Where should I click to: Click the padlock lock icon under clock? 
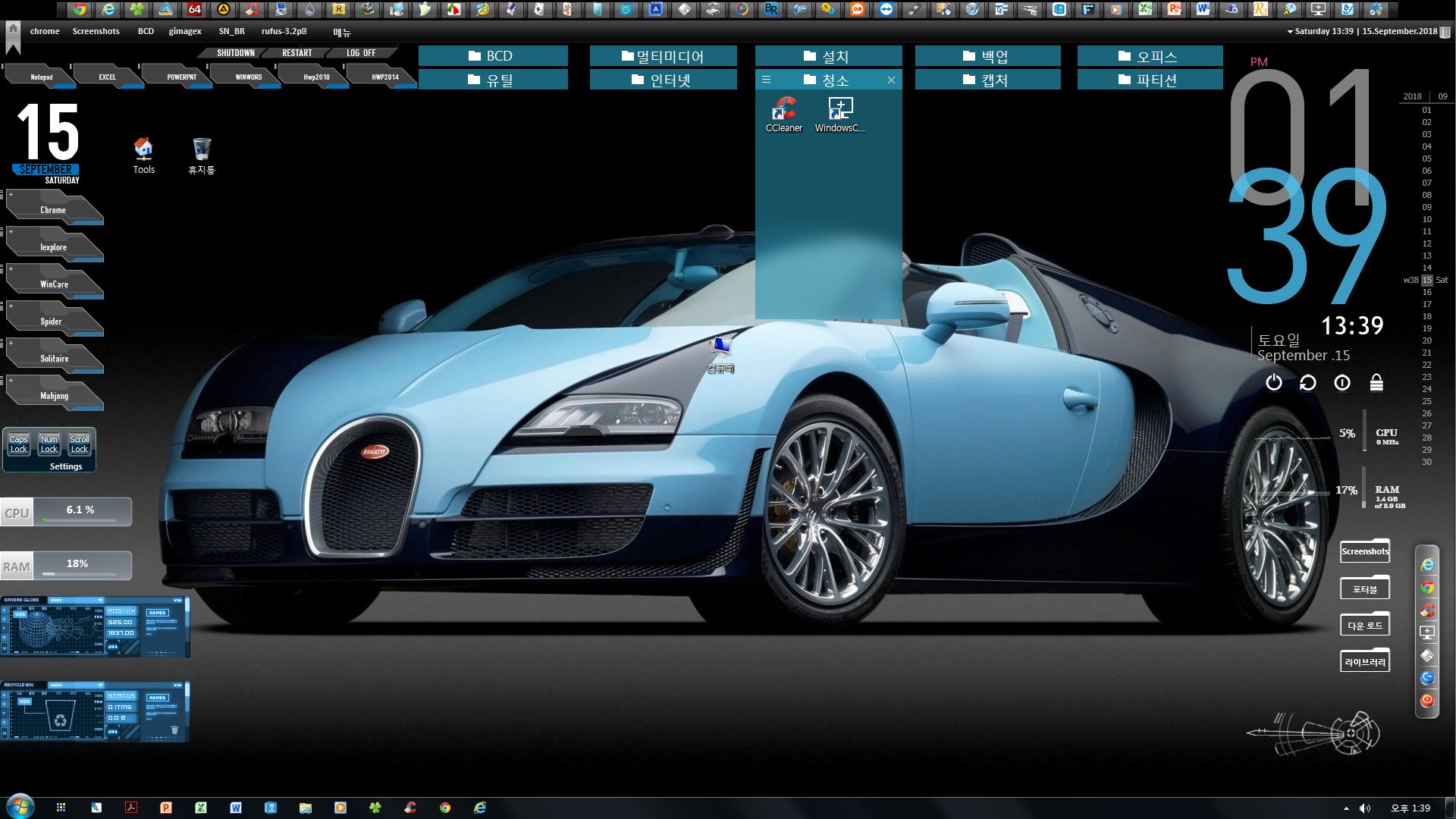[1376, 382]
